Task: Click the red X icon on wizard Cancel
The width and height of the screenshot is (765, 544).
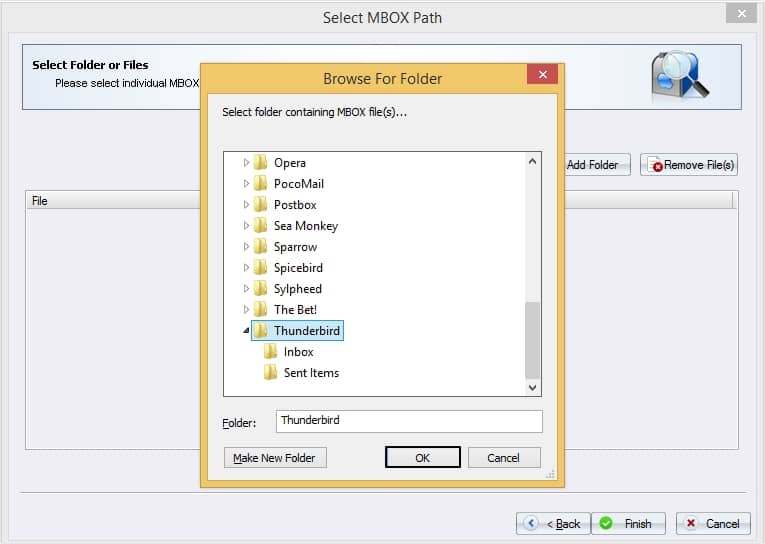Action: click(x=691, y=523)
